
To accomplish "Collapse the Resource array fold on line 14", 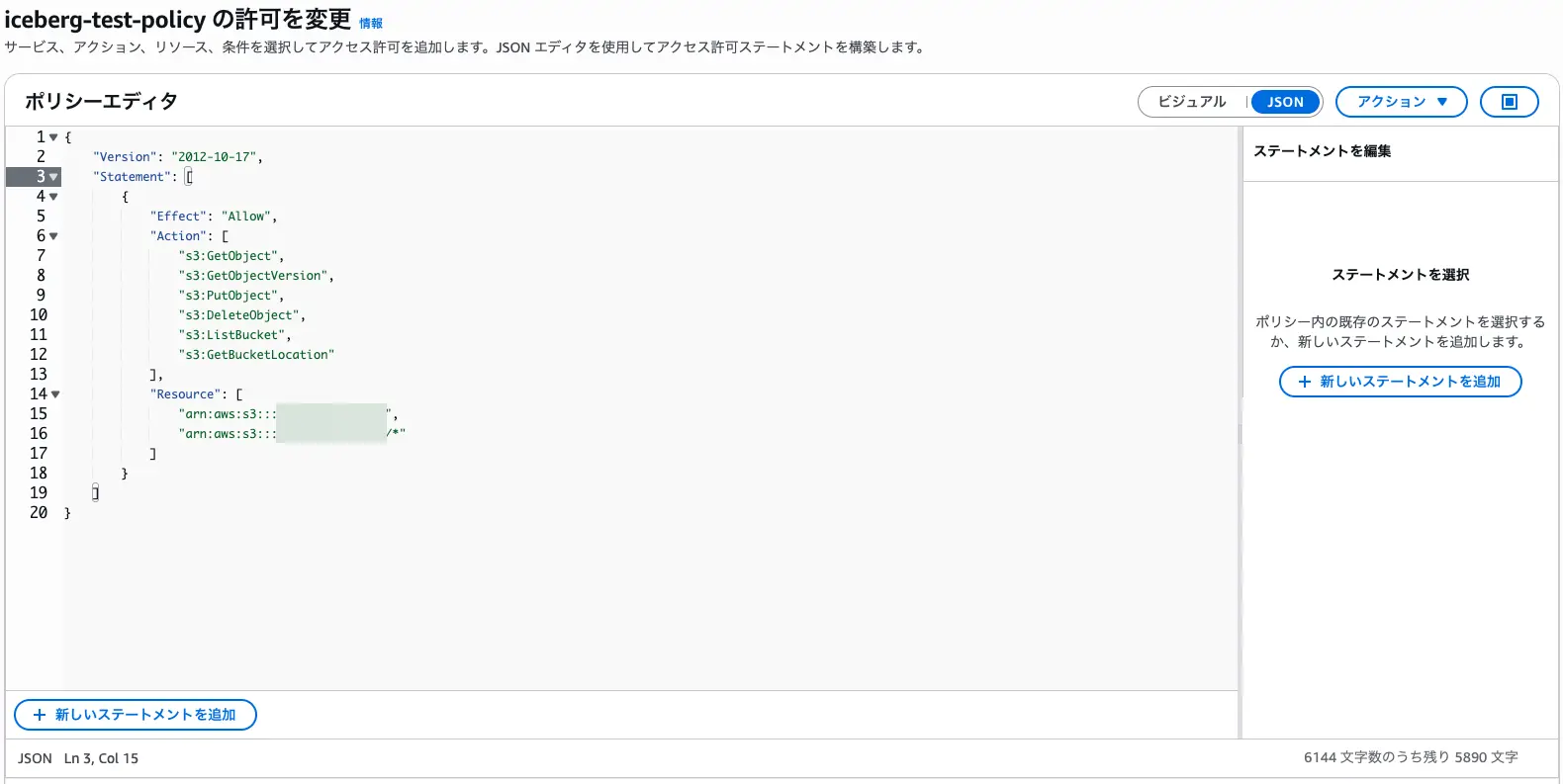I will click(x=54, y=393).
